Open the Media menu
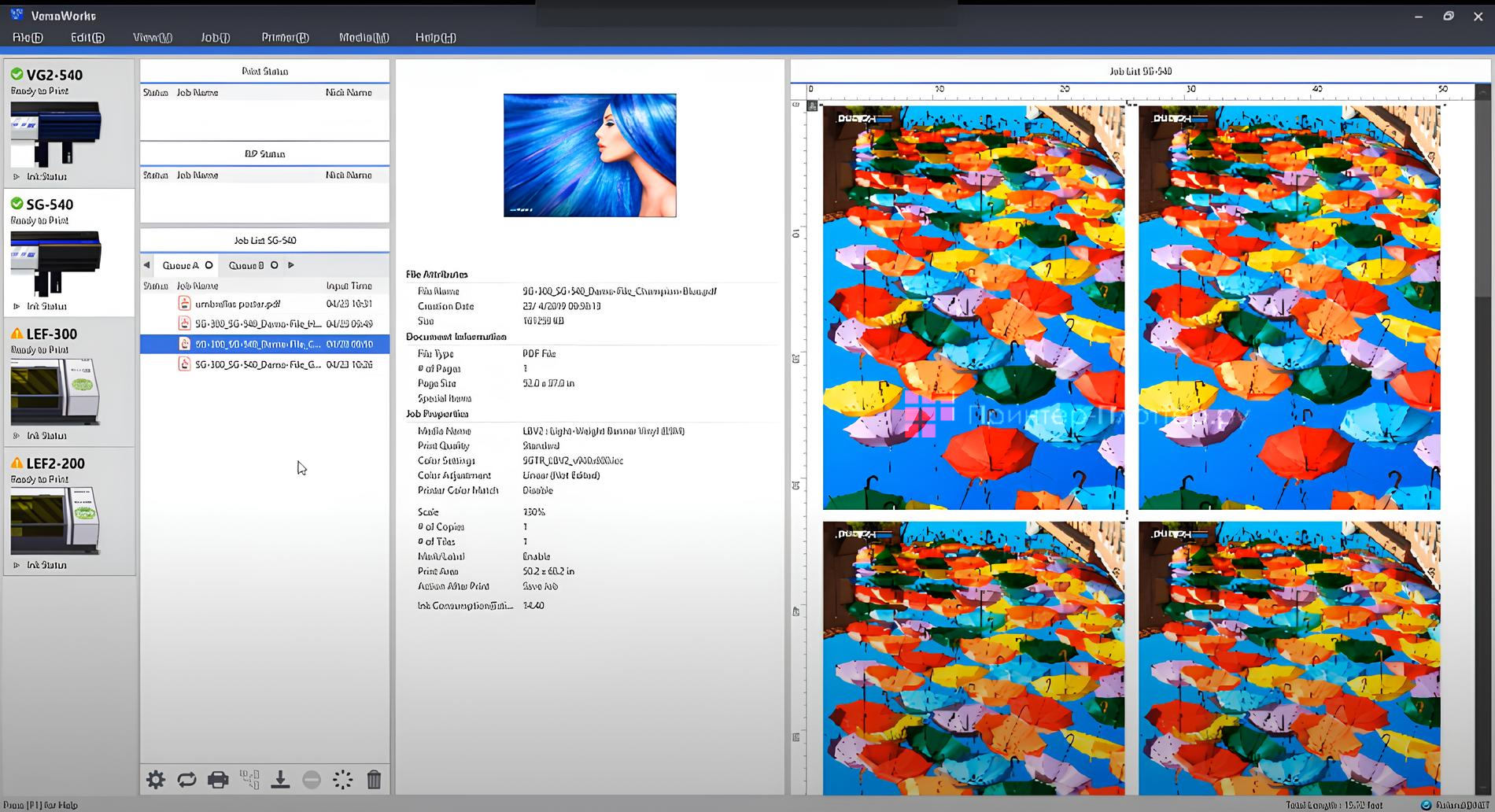This screenshot has height=812, width=1495. pos(364,37)
